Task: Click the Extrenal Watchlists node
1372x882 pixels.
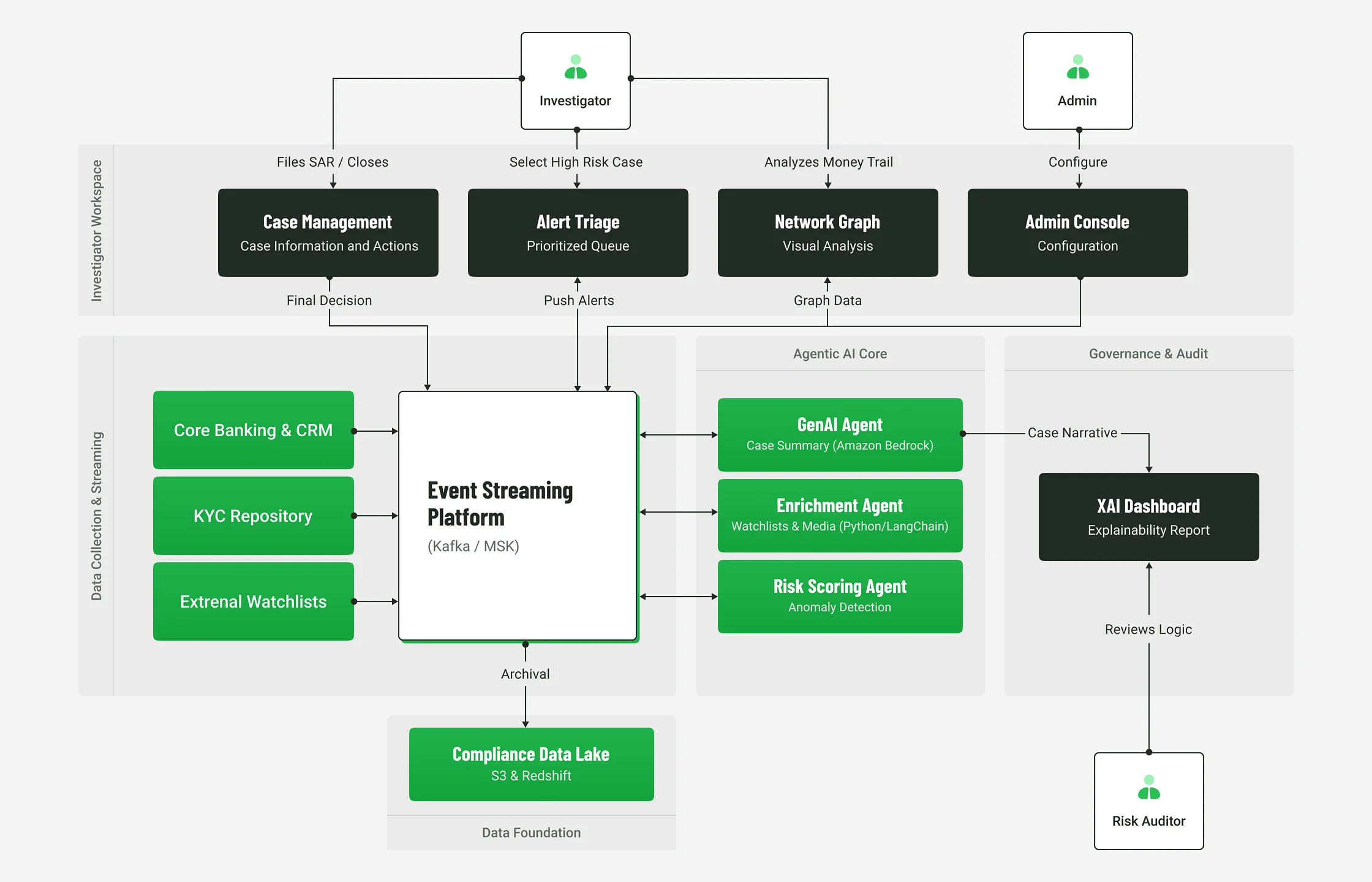Action: click(x=253, y=601)
